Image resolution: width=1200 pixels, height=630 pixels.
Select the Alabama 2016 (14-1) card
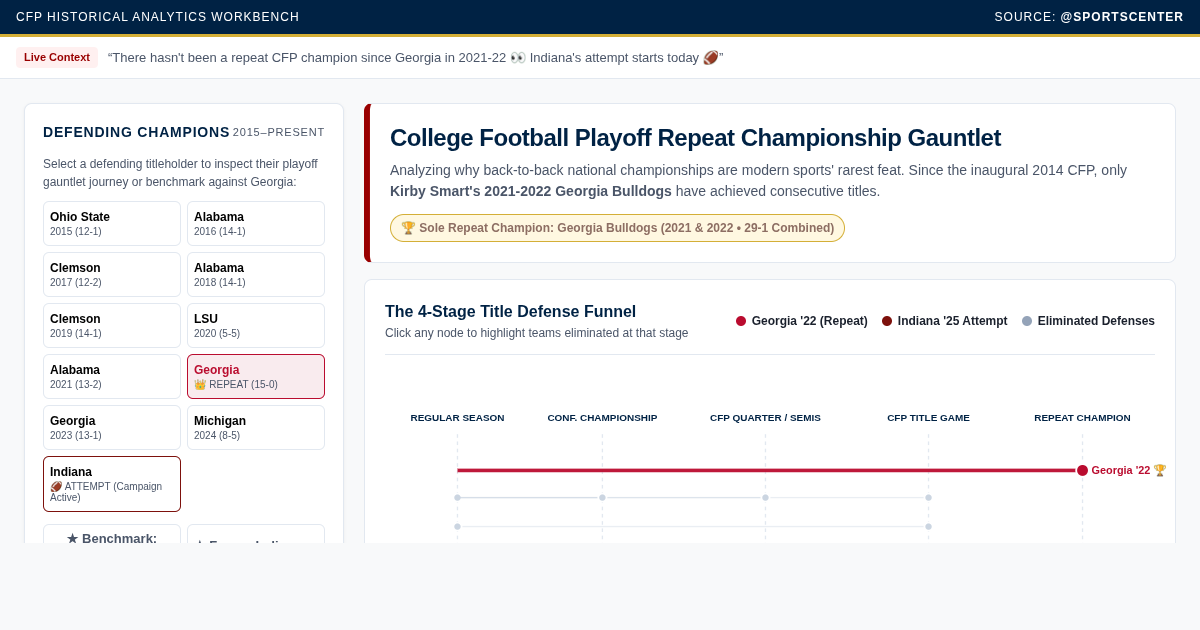[x=256, y=223]
